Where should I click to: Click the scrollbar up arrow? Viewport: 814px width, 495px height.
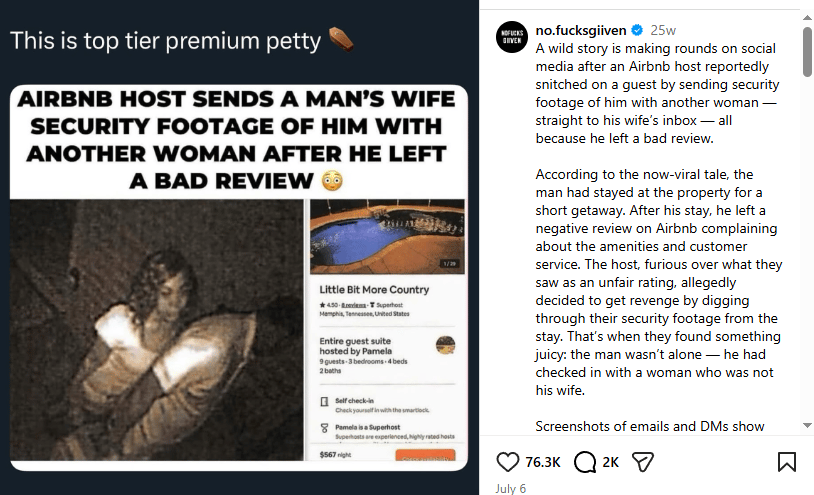[807, 17]
